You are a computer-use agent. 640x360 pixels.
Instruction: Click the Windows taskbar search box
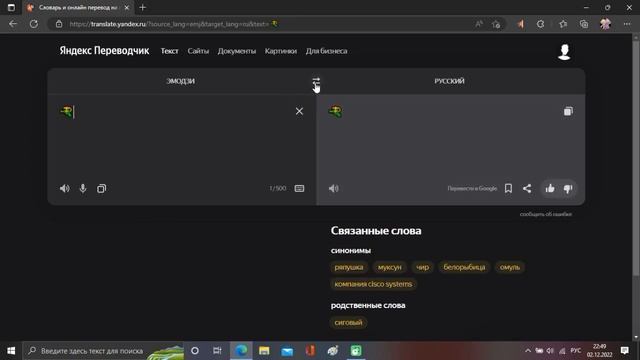[x=104, y=351]
